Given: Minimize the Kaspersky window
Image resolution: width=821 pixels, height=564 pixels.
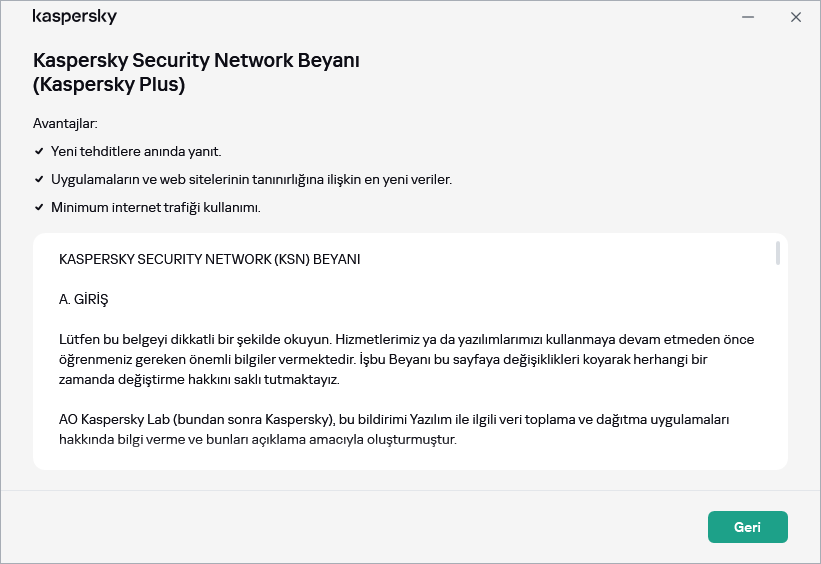Looking at the screenshot, I should pos(748,17).
